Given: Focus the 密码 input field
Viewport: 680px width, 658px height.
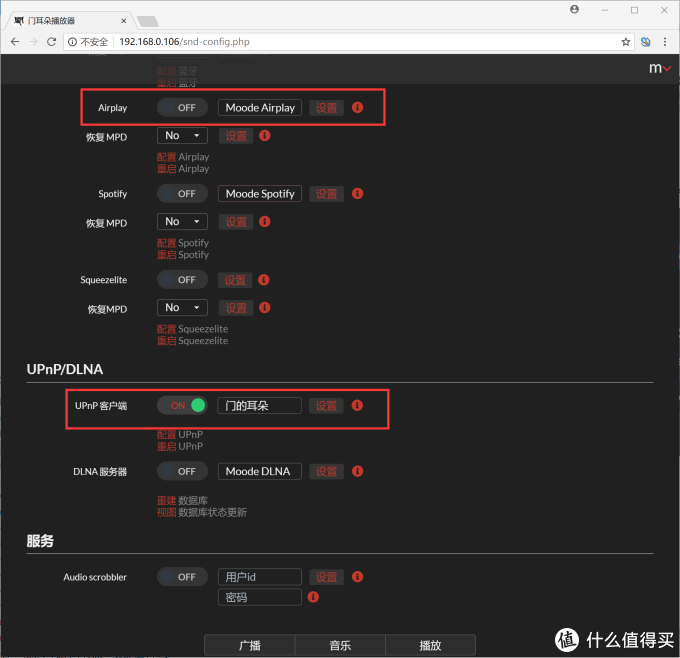Looking at the screenshot, I should point(260,597).
